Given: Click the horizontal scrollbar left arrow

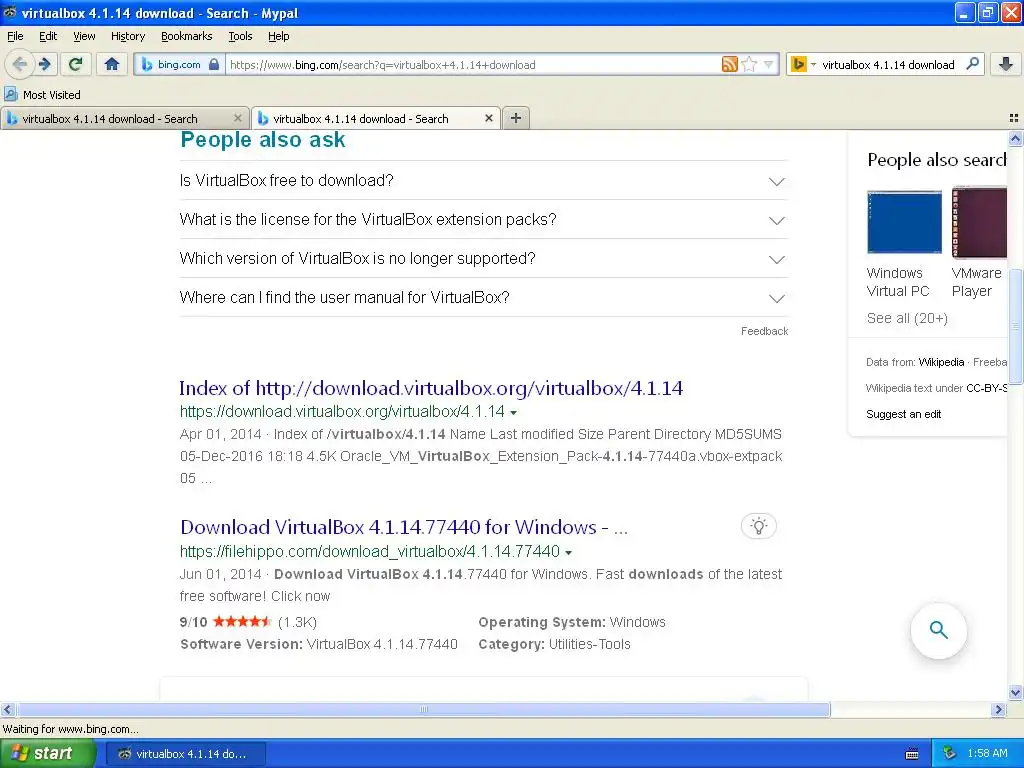Looking at the screenshot, I should [7, 709].
